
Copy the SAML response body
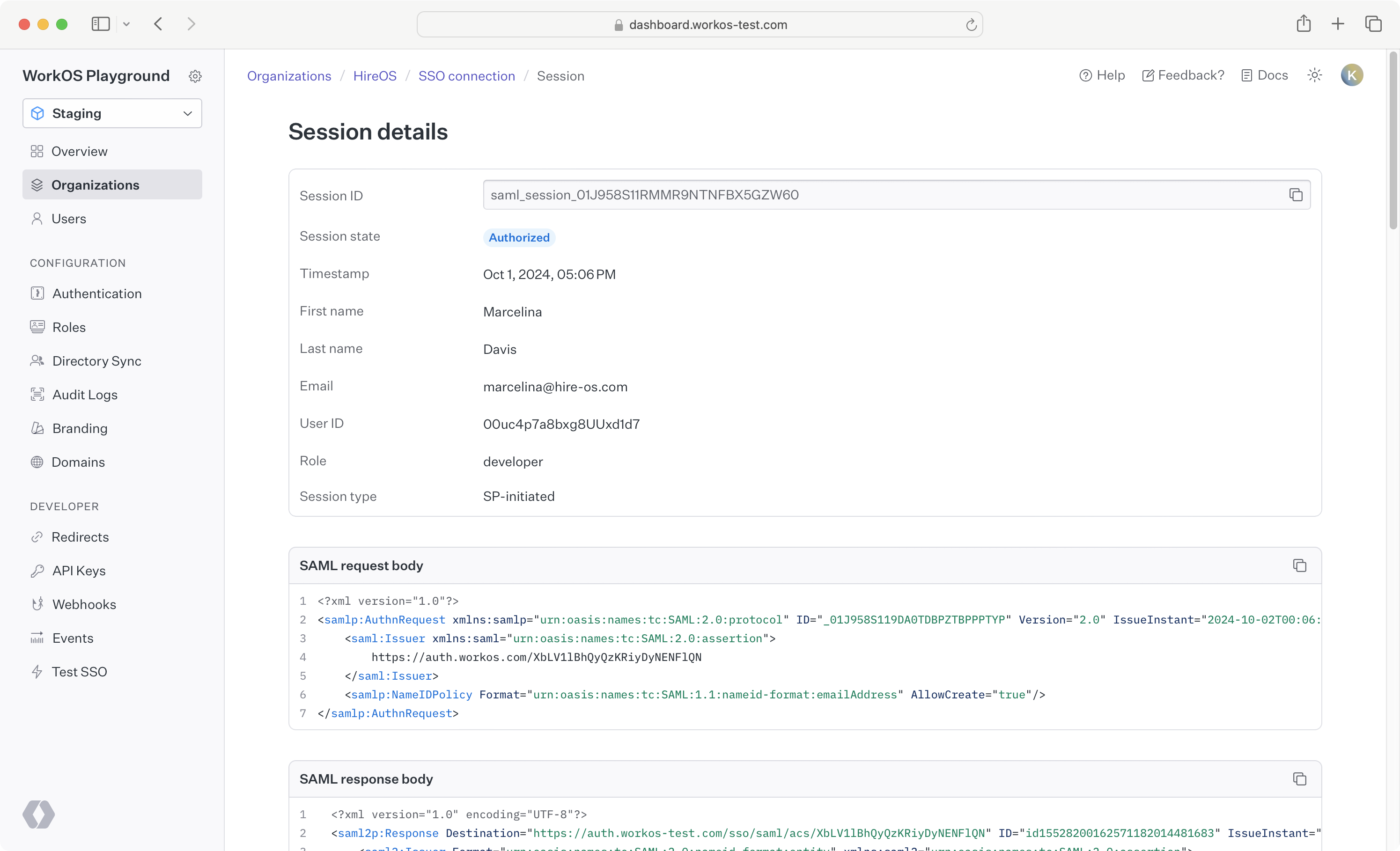point(1300,779)
